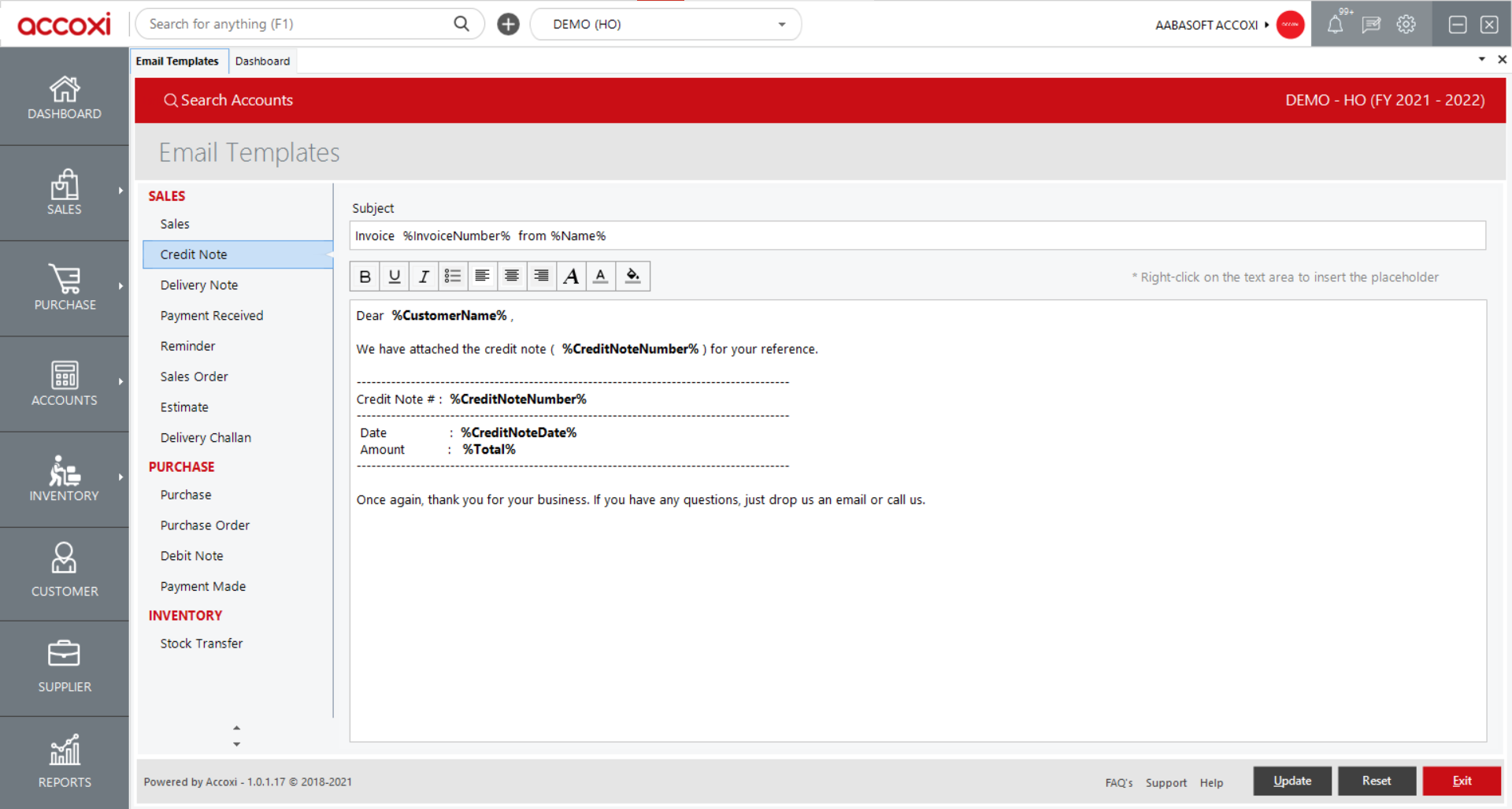
Task: Click the Accoxi logo
Action: pyautogui.click(x=65, y=24)
